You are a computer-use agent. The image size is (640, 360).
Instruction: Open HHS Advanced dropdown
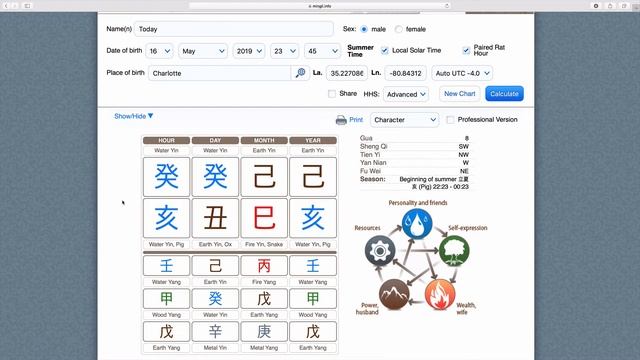[406, 94]
